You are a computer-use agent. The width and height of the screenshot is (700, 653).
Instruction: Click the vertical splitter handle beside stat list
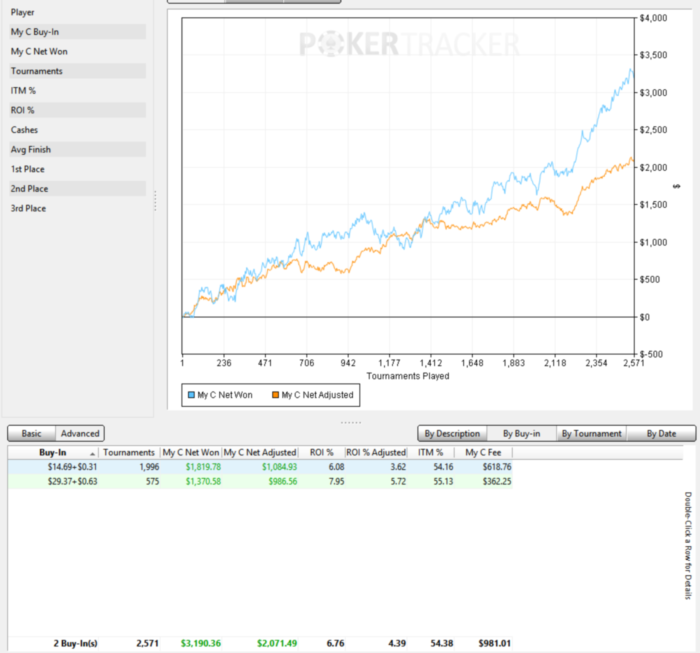click(155, 200)
